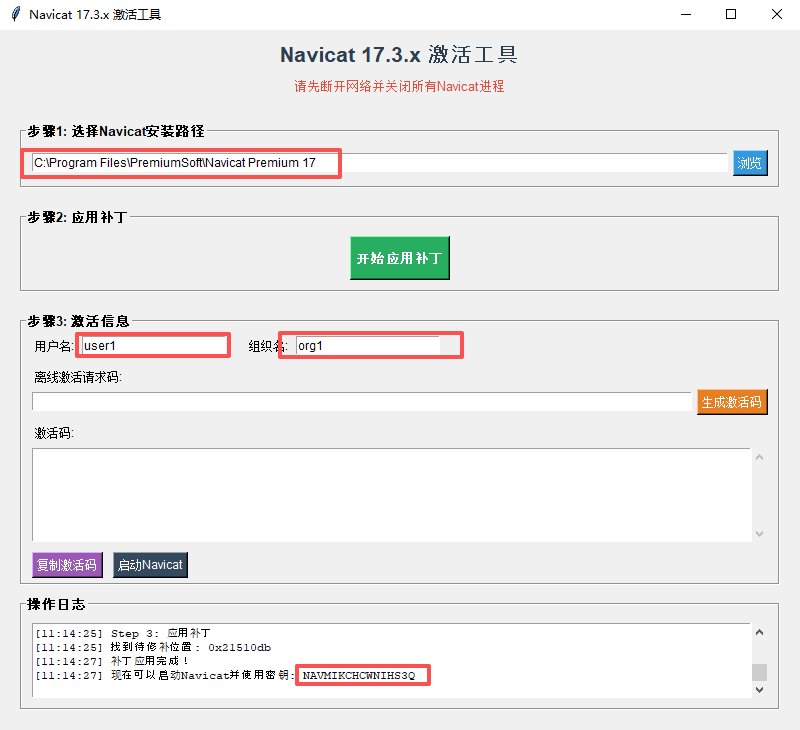The height and width of the screenshot is (730, 800).
Task: Click the 浏览 browse button
Action: tap(750, 163)
